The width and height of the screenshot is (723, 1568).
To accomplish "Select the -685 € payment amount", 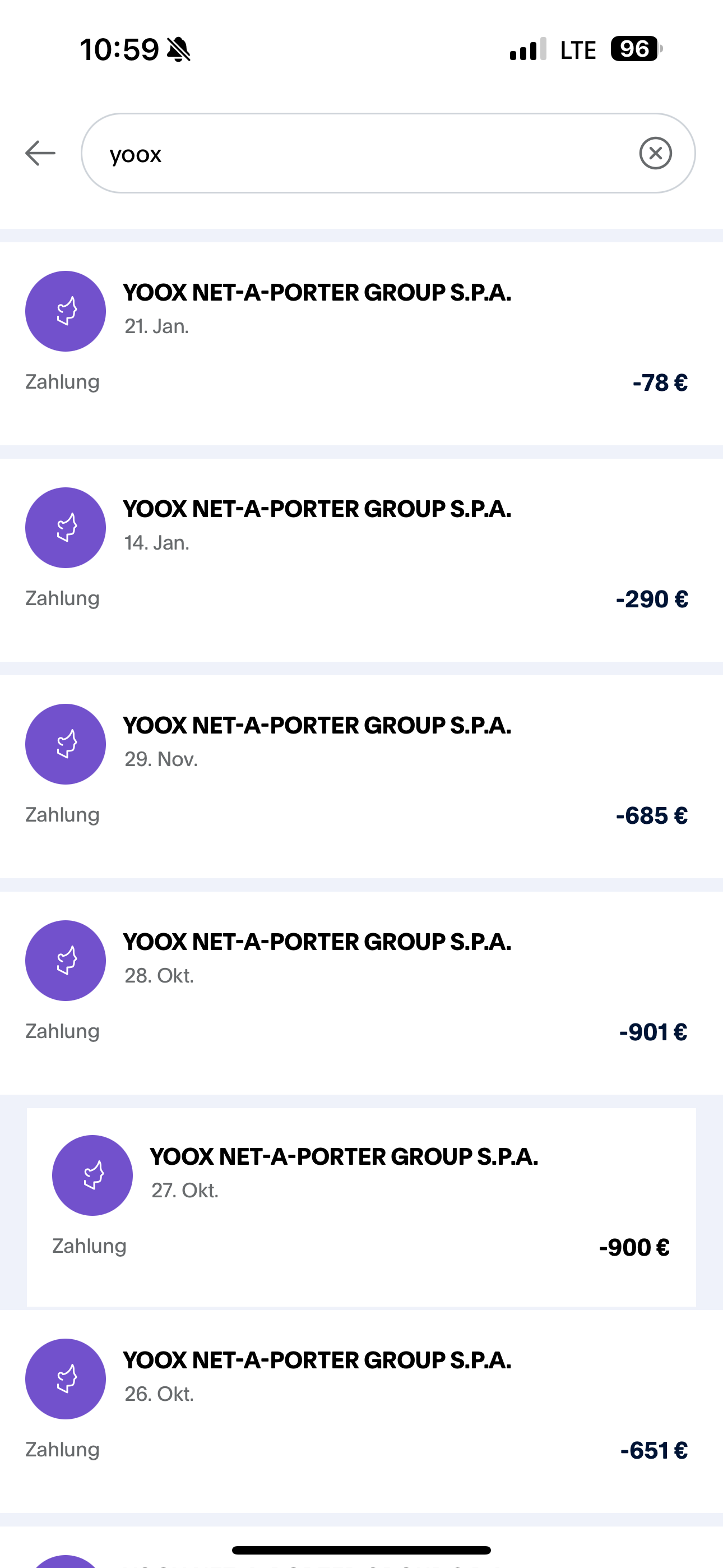I will 651,815.
